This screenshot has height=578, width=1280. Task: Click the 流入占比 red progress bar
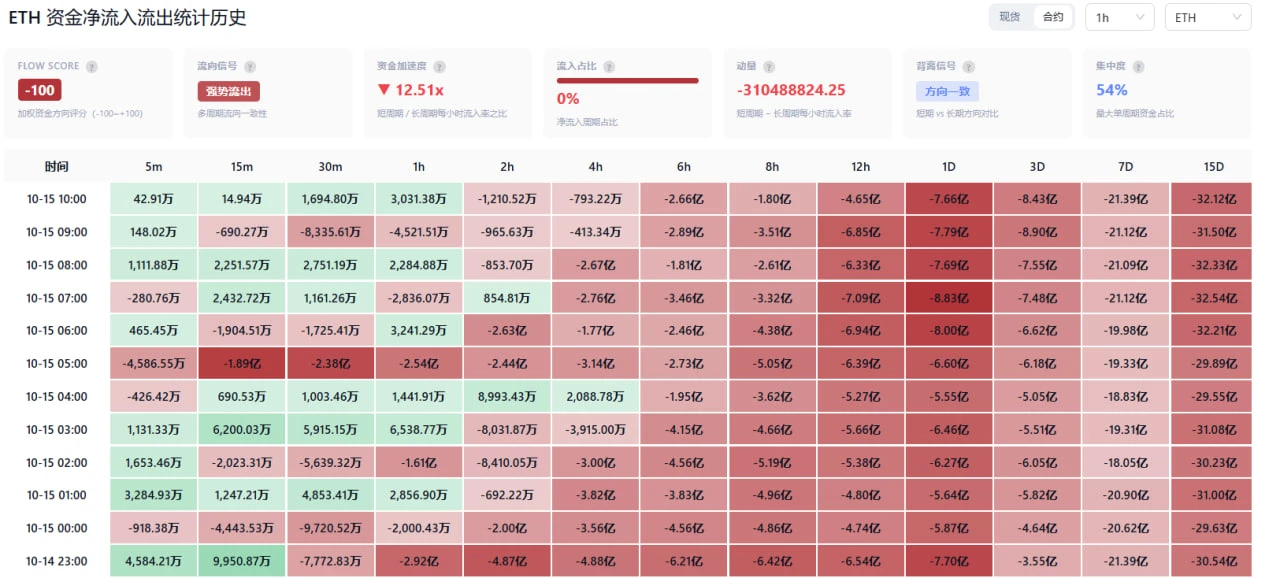(627, 80)
